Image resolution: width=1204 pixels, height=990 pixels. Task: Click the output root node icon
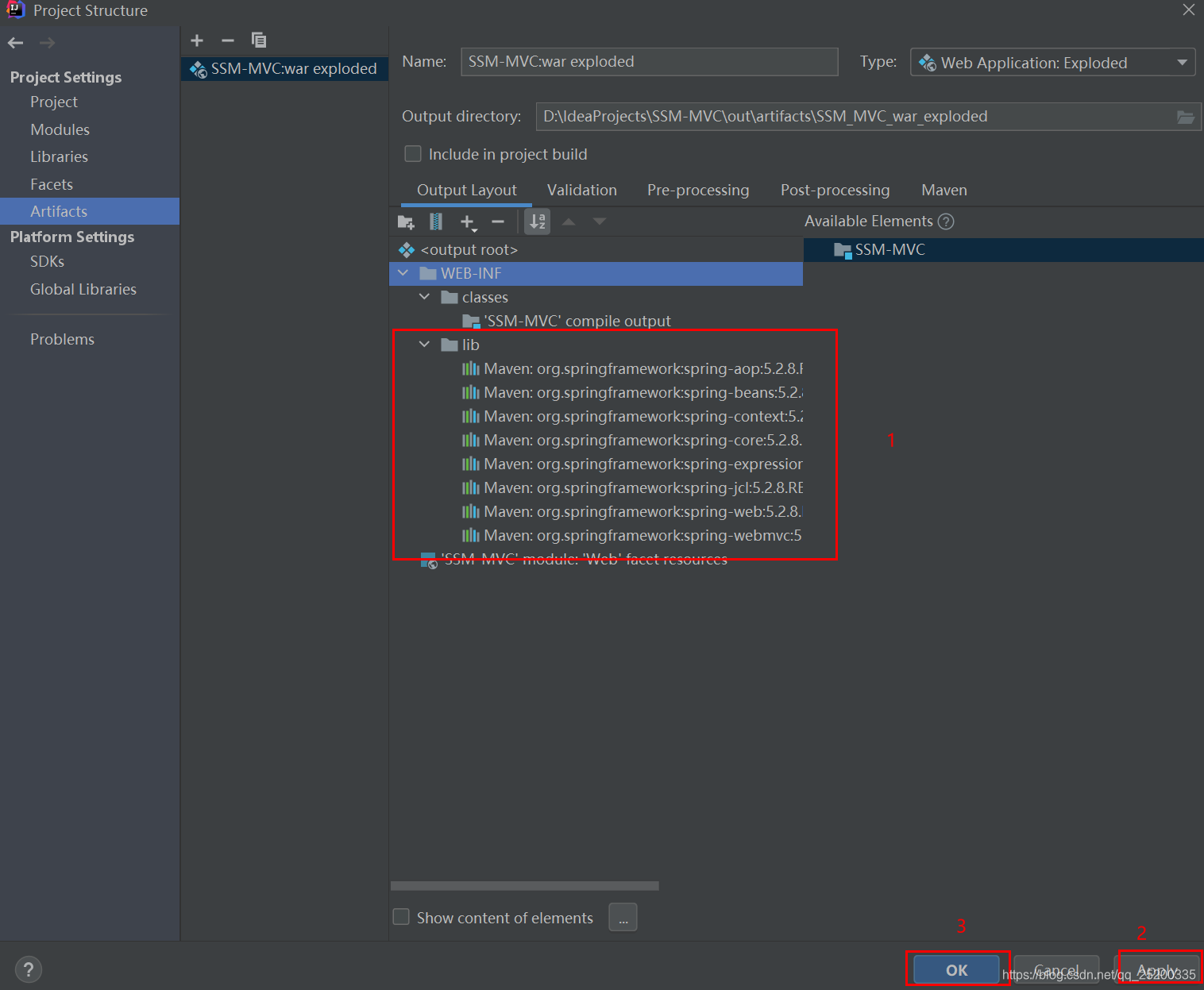point(407,250)
